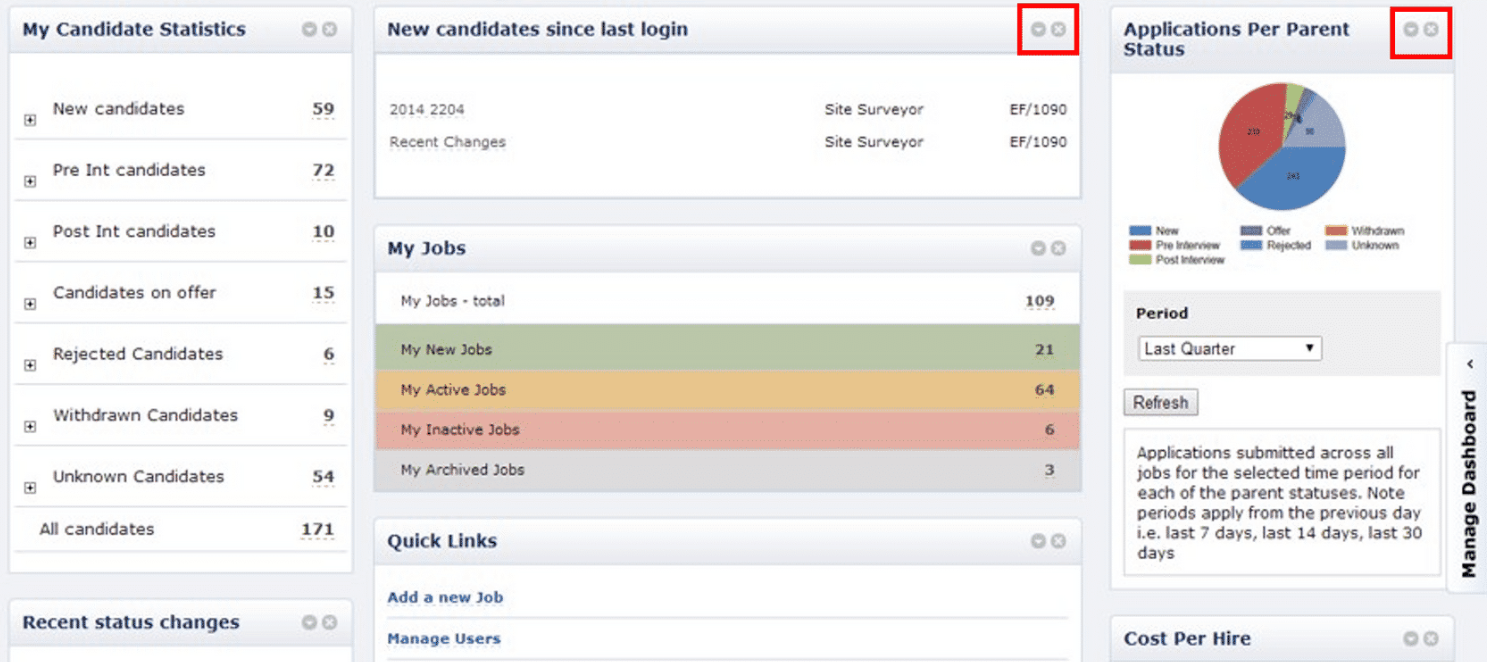The width and height of the screenshot is (1487, 662).
Task: Close the My Candidate Statistics widget
Action: pyautogui.click(x=329, y=30)
